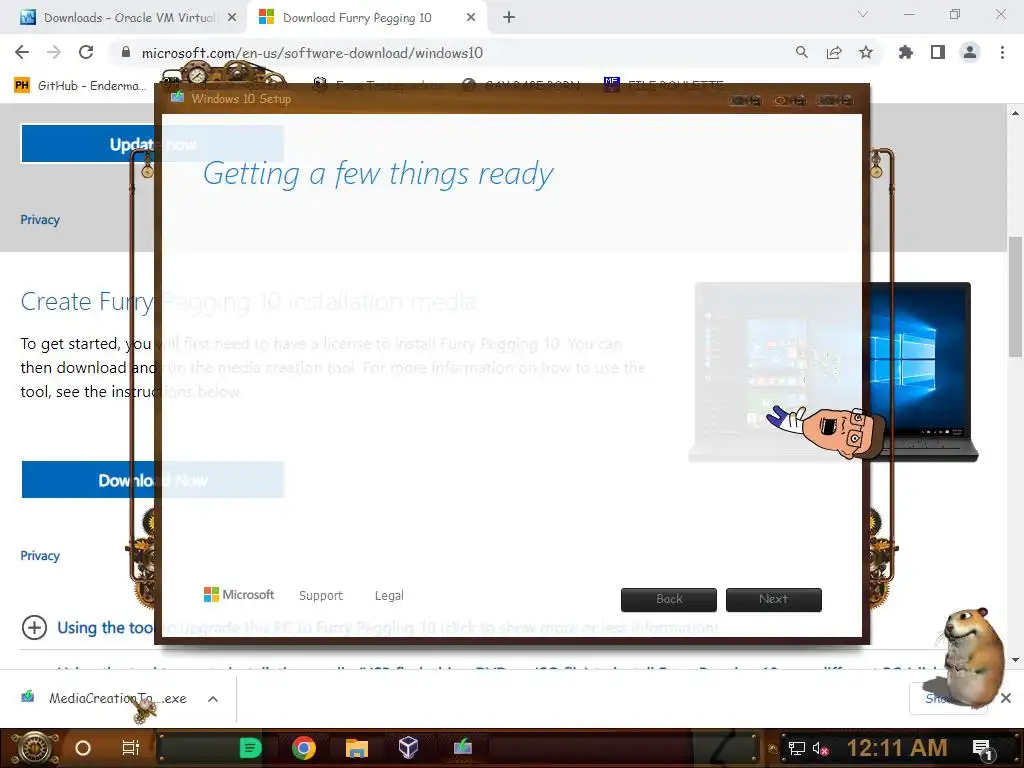Open a new browser tab
This screenshot has width=1024, height=768.
tap(509, 18)
